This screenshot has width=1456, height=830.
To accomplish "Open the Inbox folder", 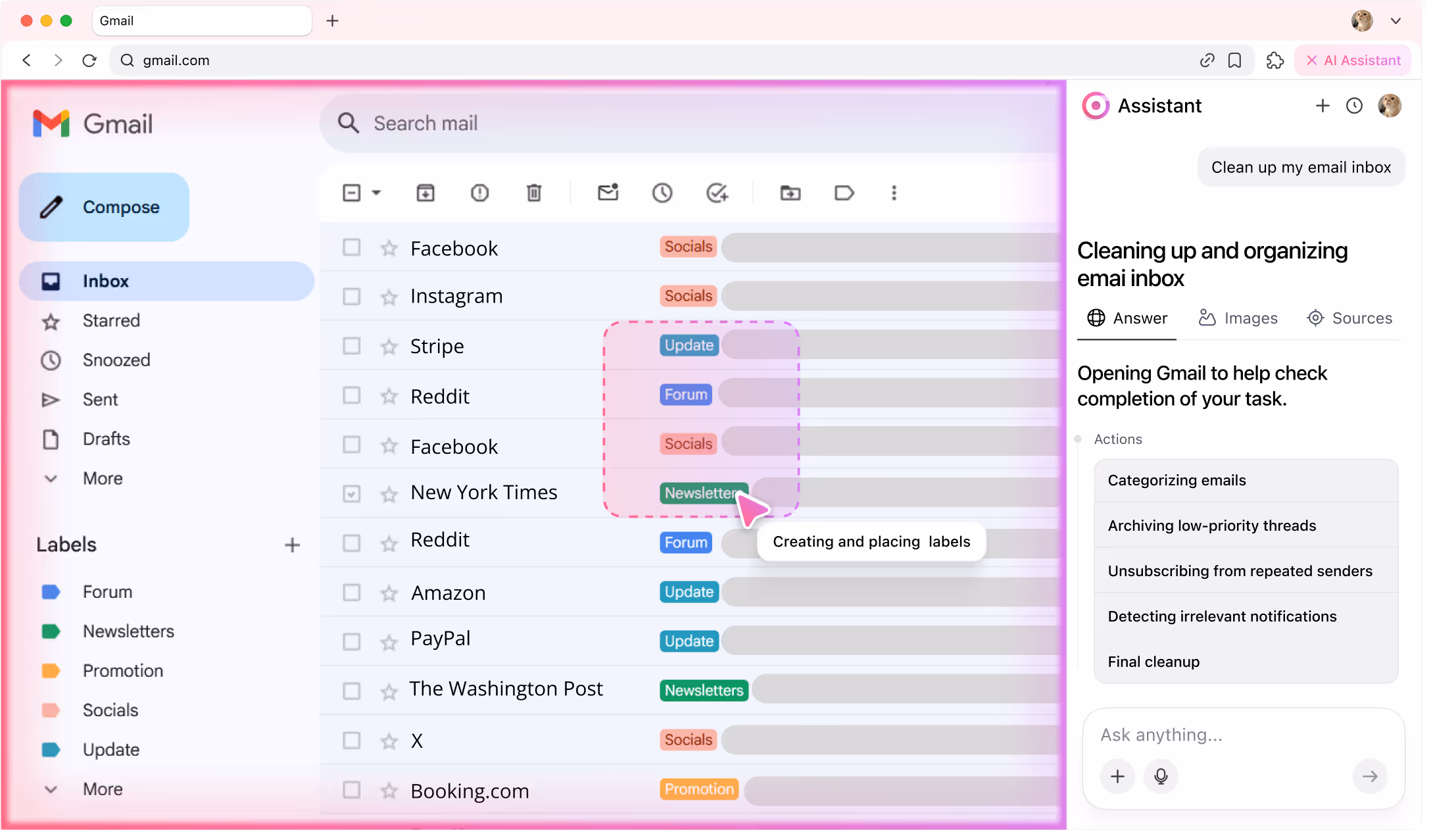I will [x=166, y=281].
